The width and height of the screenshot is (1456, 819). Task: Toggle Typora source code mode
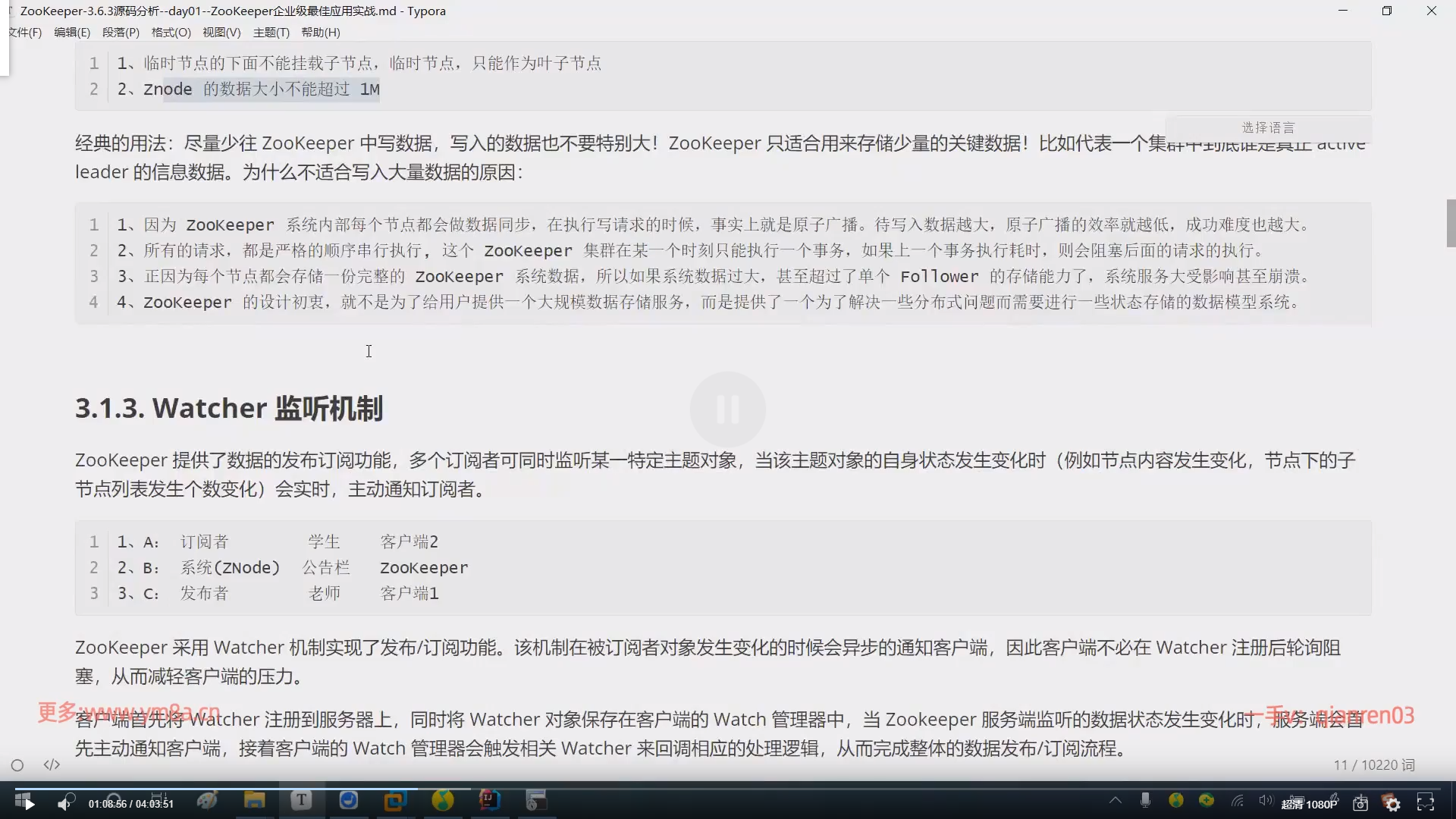pos(52,765)
